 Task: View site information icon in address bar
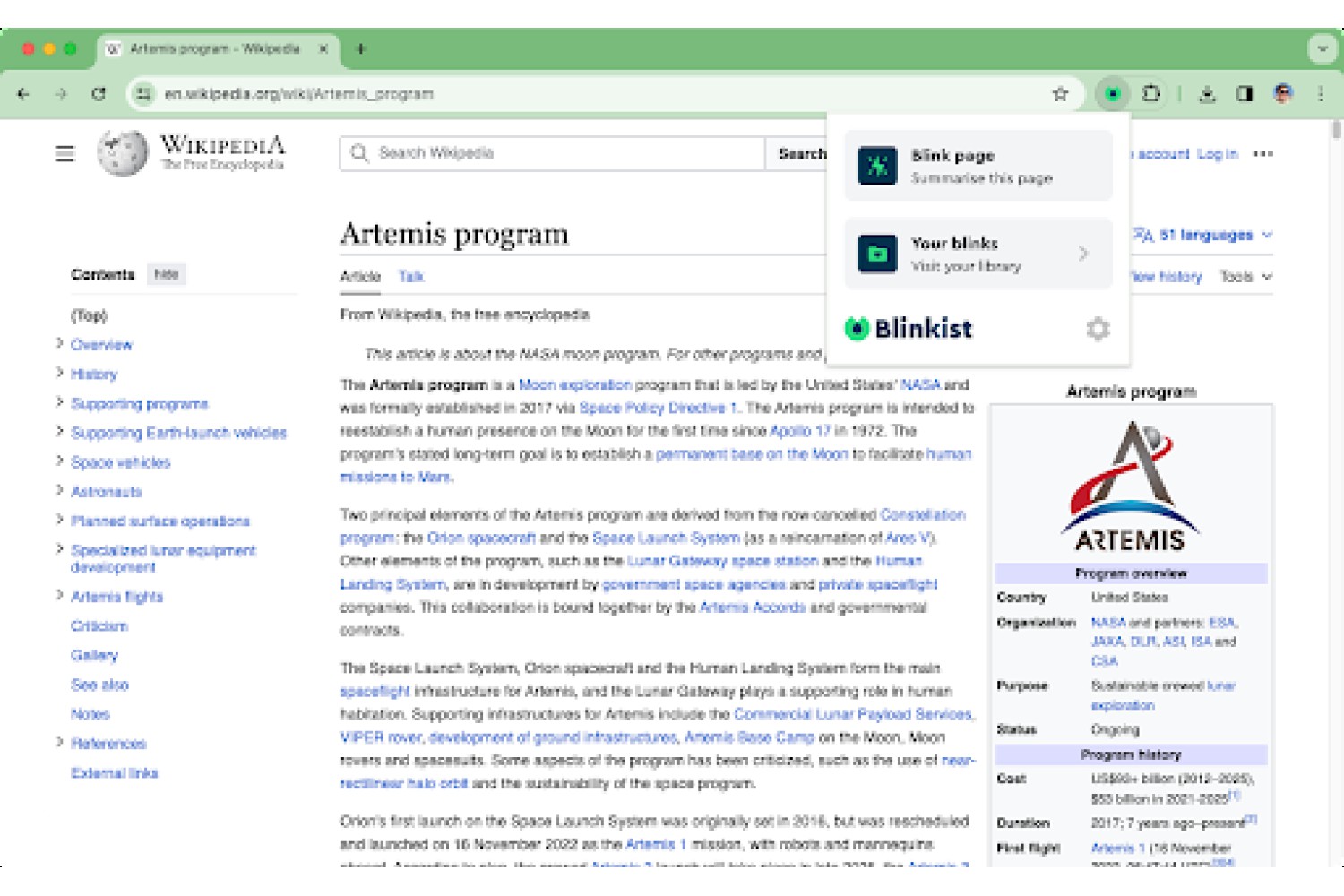tap(143, 93)
